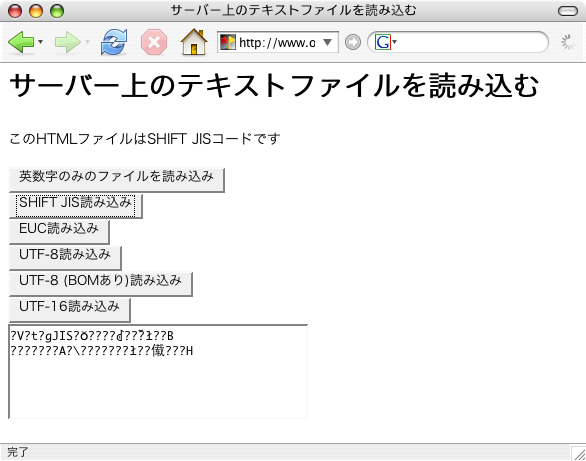Click the UTF-16読み込み button
The width and height of the screenshot is (586, 461).
[70, 310]
